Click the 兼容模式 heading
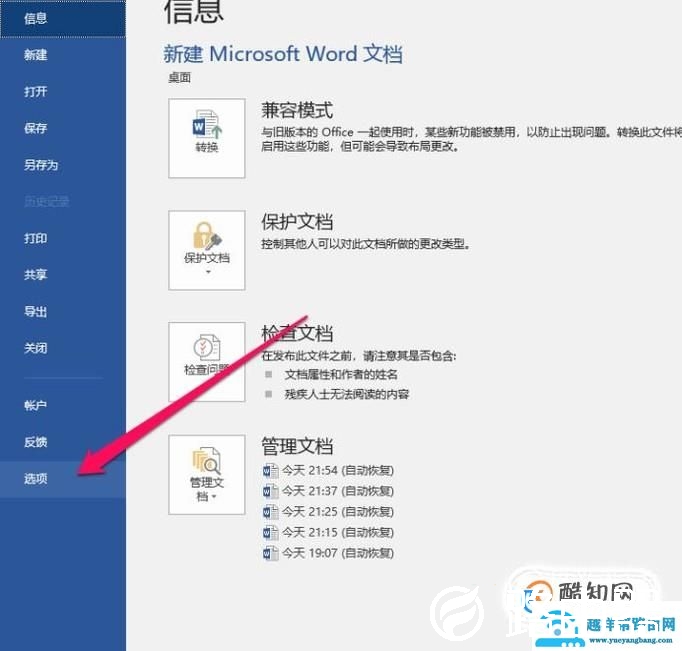 coord(297,110)
